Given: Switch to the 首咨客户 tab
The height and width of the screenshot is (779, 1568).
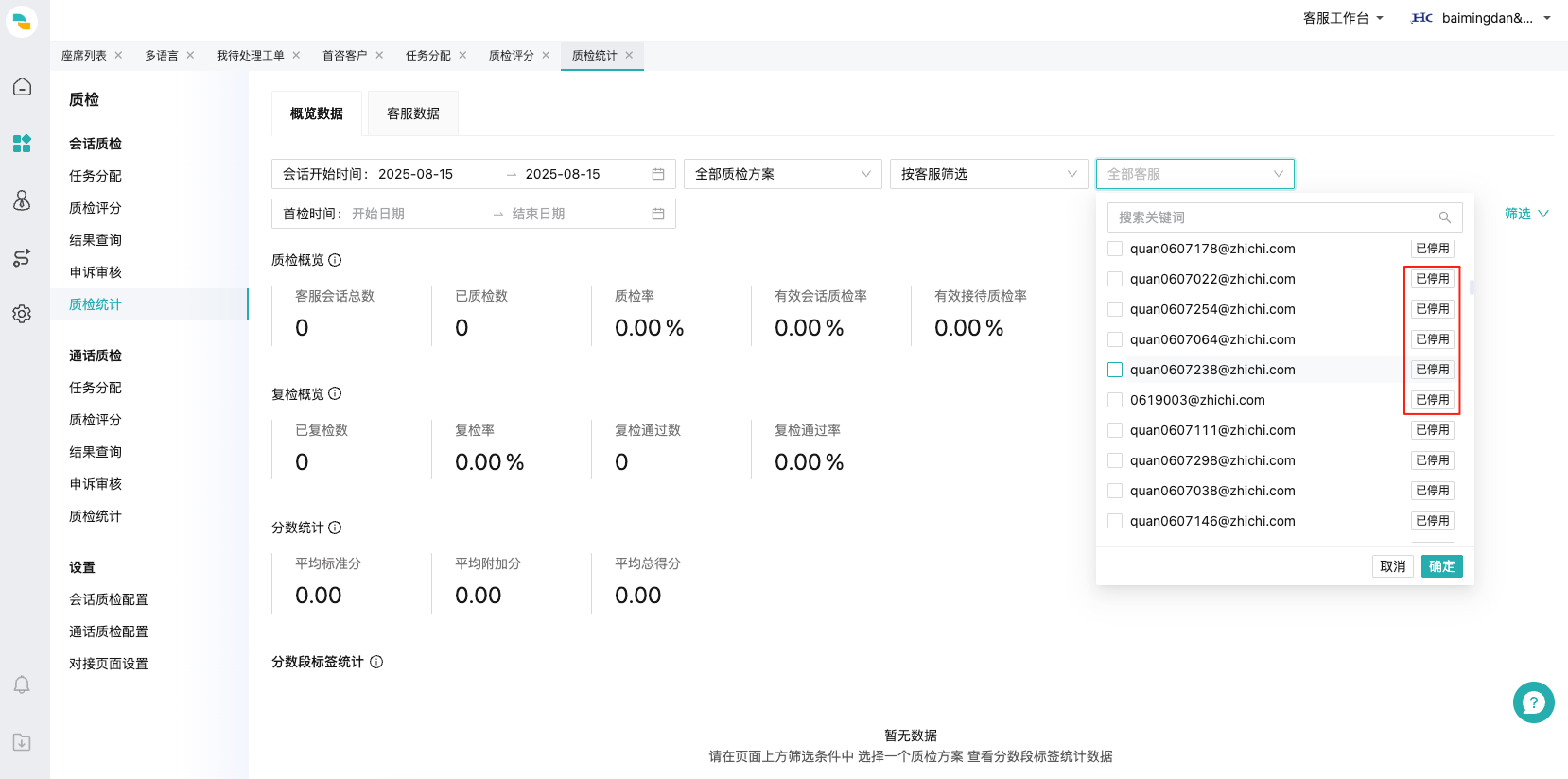Looking at the screenshot, I should click(345, 55).
